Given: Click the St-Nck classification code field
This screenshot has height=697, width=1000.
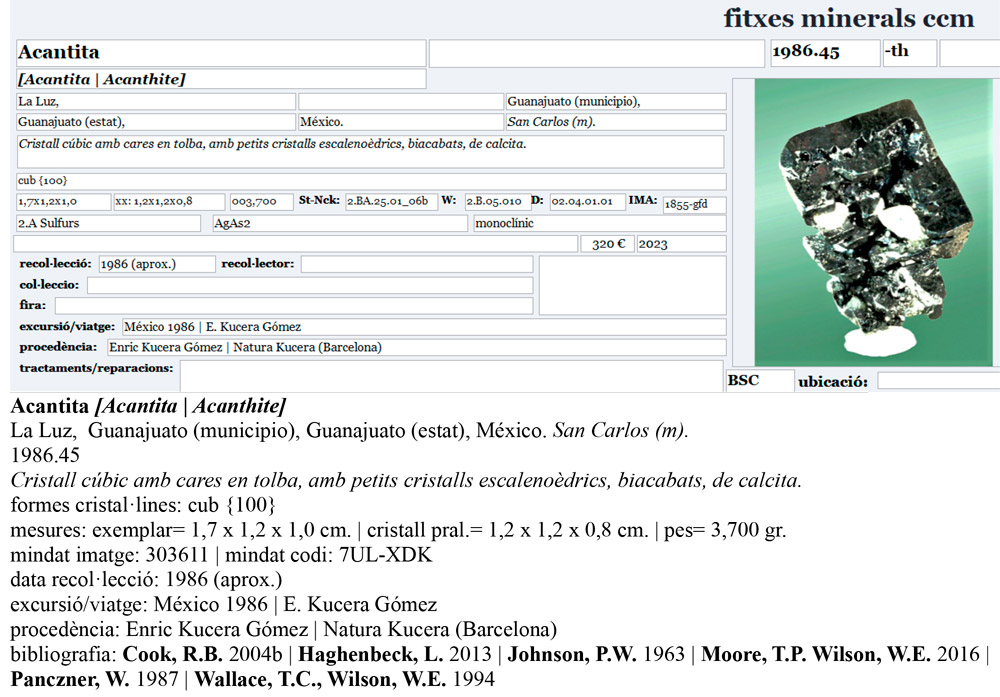Looking at the screenshot, I should 391,202.
